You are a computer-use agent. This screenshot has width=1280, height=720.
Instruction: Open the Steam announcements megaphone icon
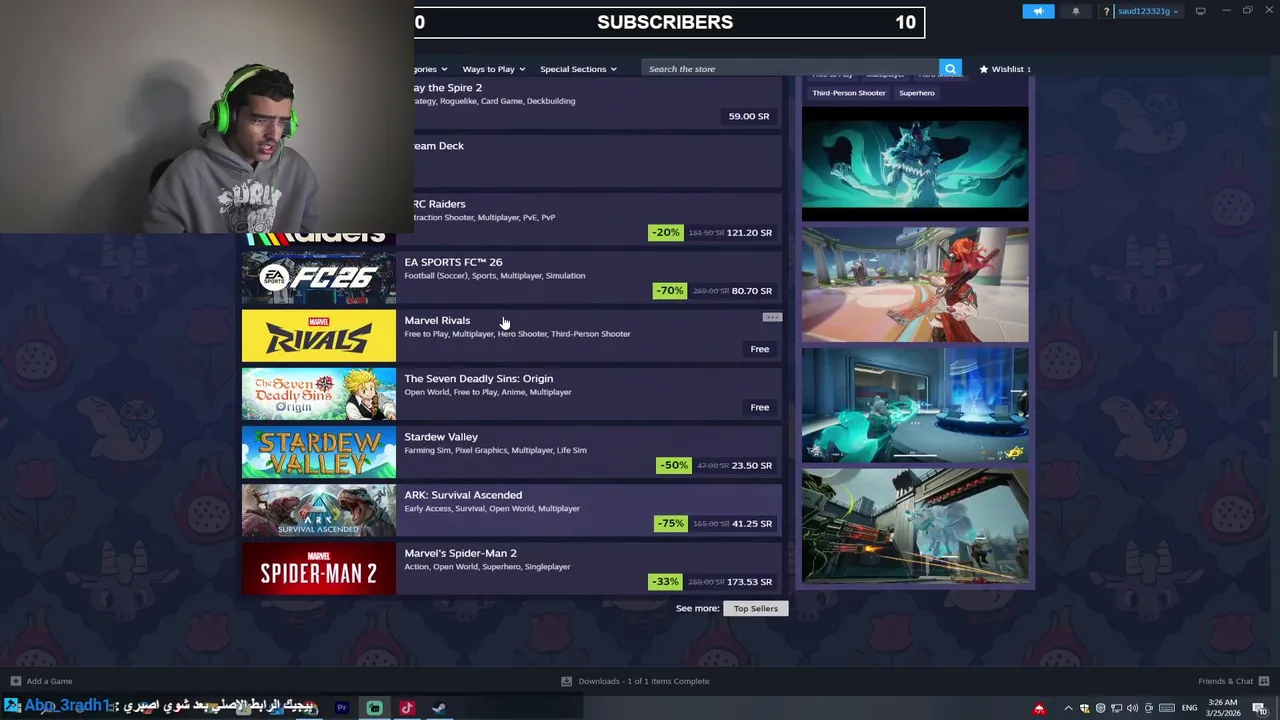1038,11
